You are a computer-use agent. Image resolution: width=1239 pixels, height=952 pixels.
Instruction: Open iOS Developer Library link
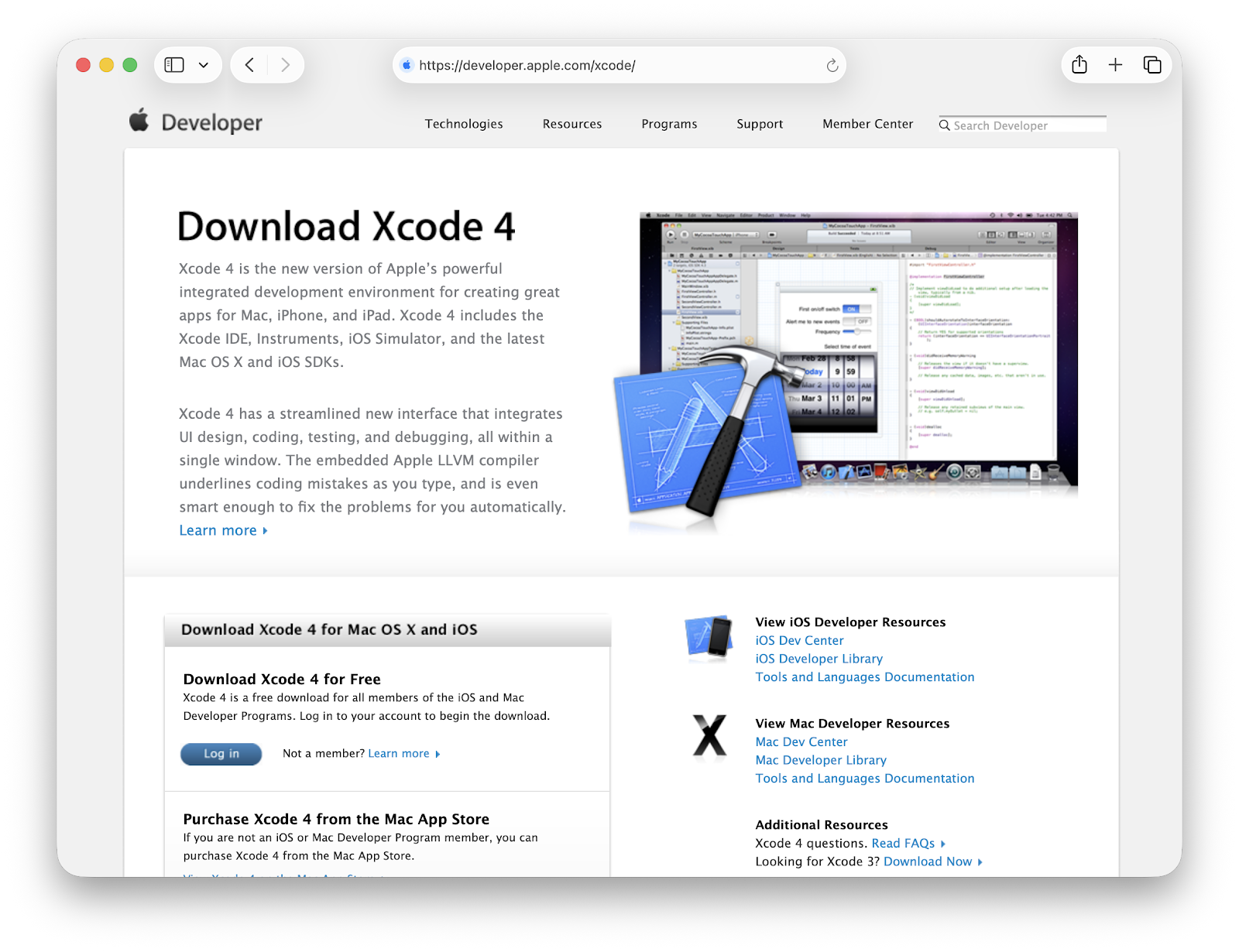pos(819,659)
